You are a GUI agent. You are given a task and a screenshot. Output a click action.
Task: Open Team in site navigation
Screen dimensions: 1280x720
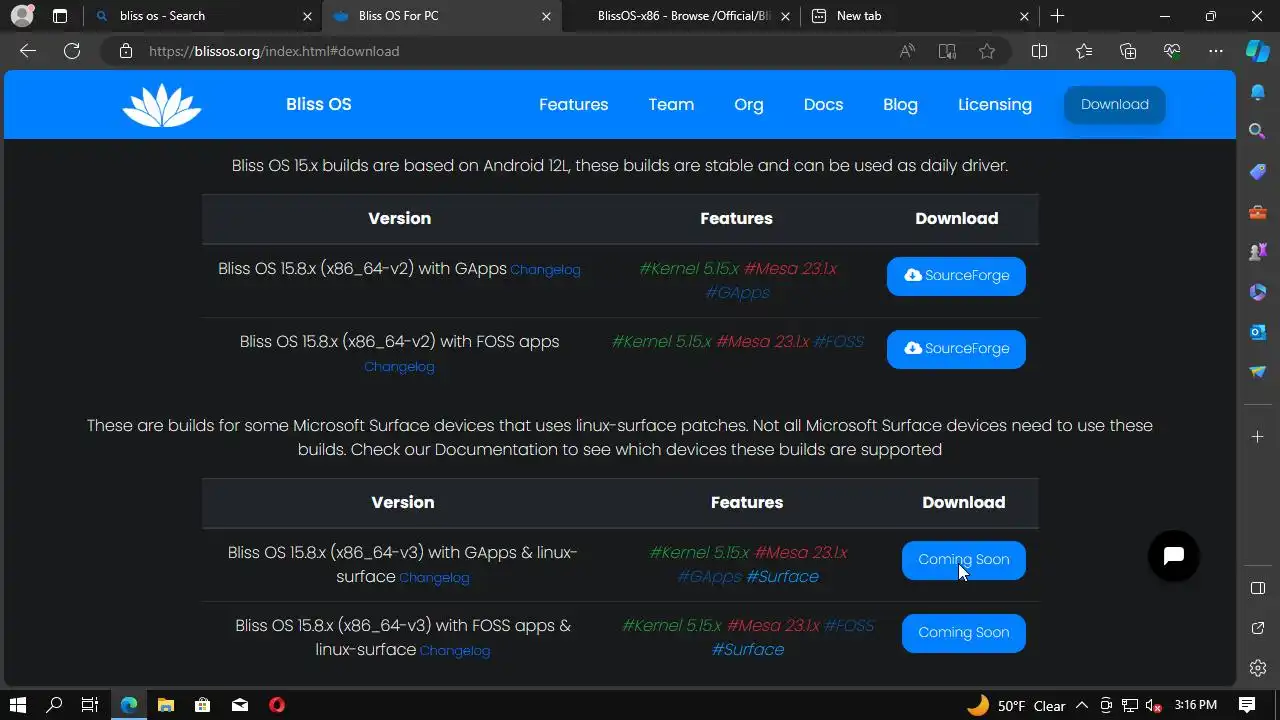coord(671,104)
